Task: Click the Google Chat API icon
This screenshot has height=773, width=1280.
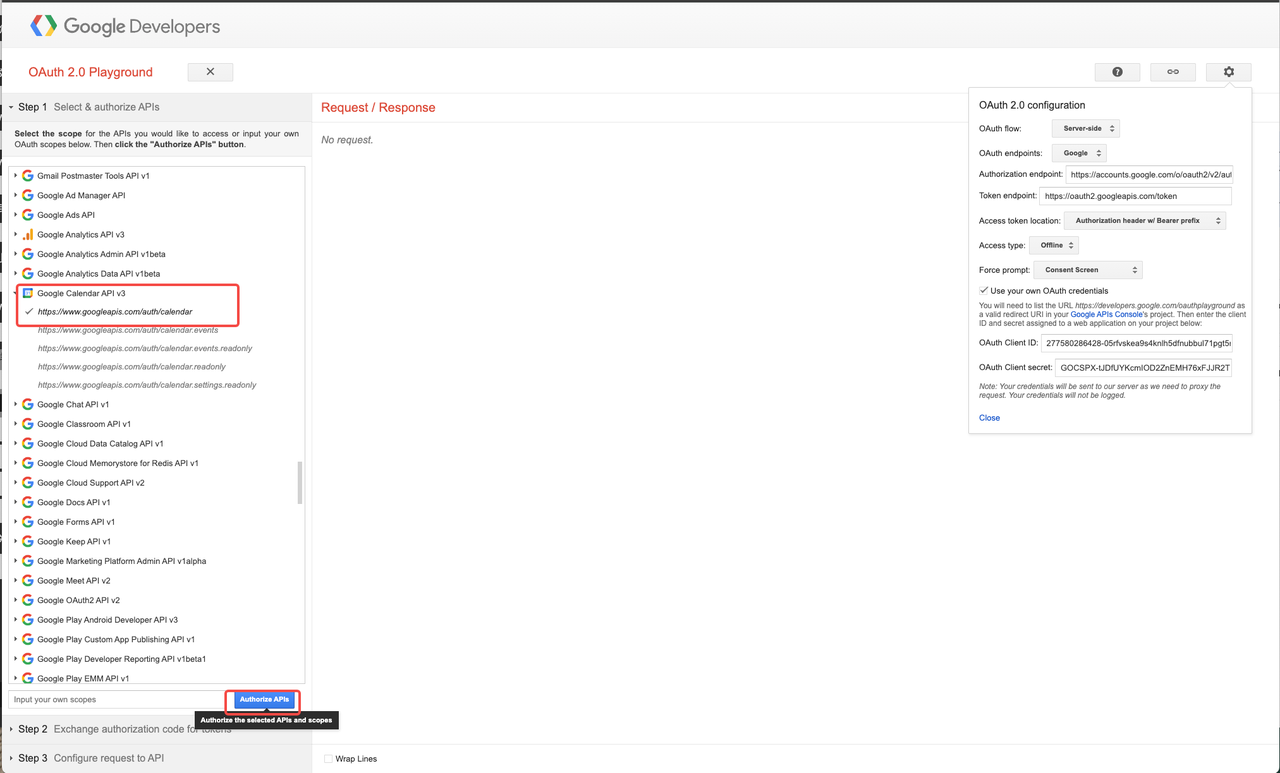Action: (x=28, y=404)
